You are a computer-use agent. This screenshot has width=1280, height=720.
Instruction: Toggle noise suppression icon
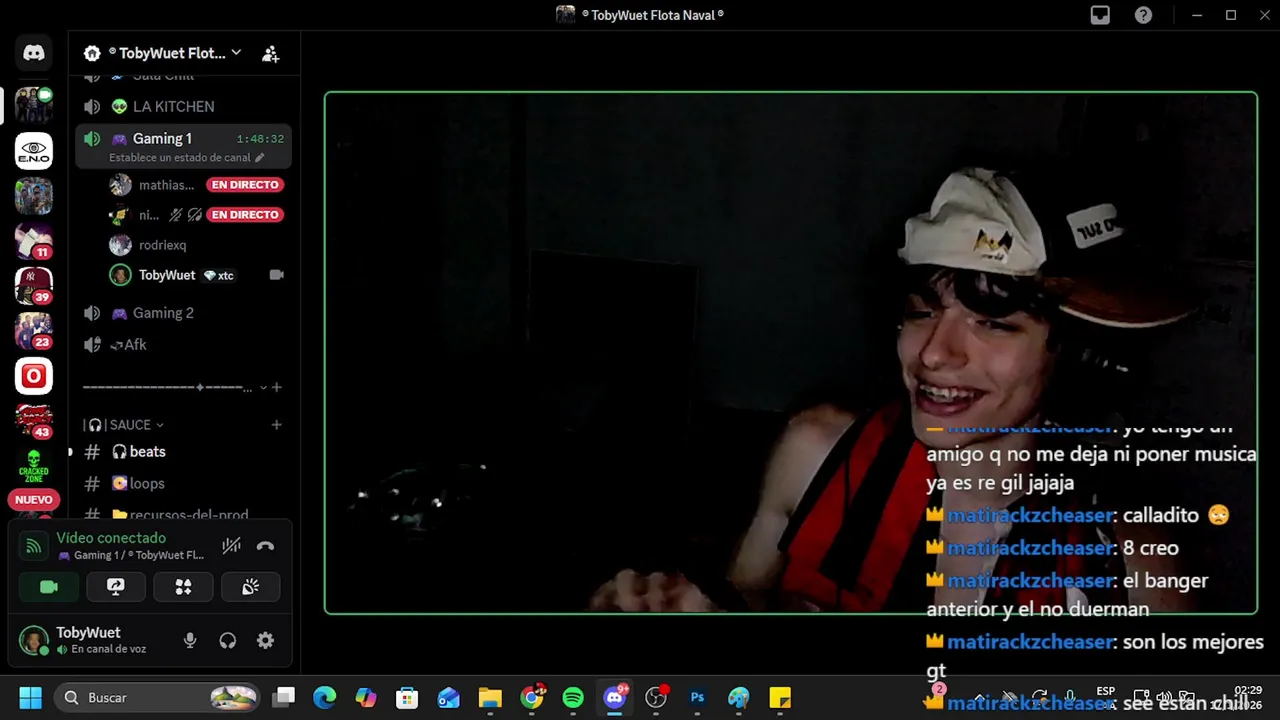(x=231, y=546)
